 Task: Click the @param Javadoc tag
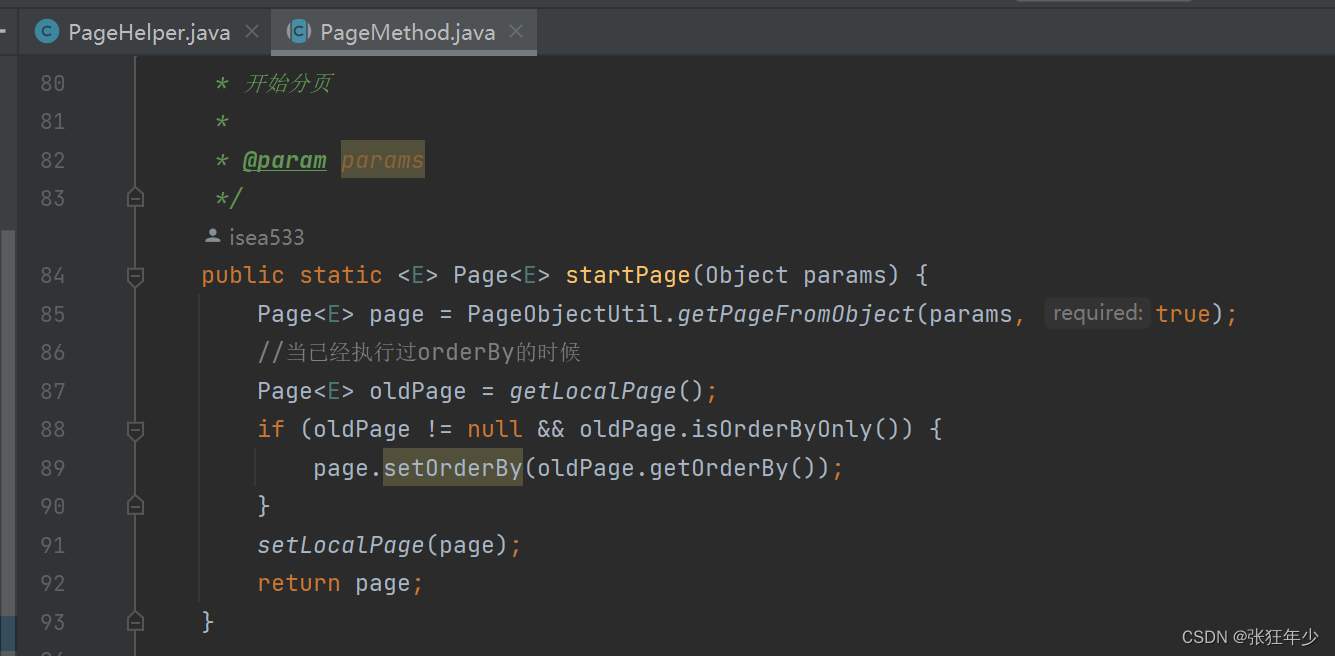[284, 160]
